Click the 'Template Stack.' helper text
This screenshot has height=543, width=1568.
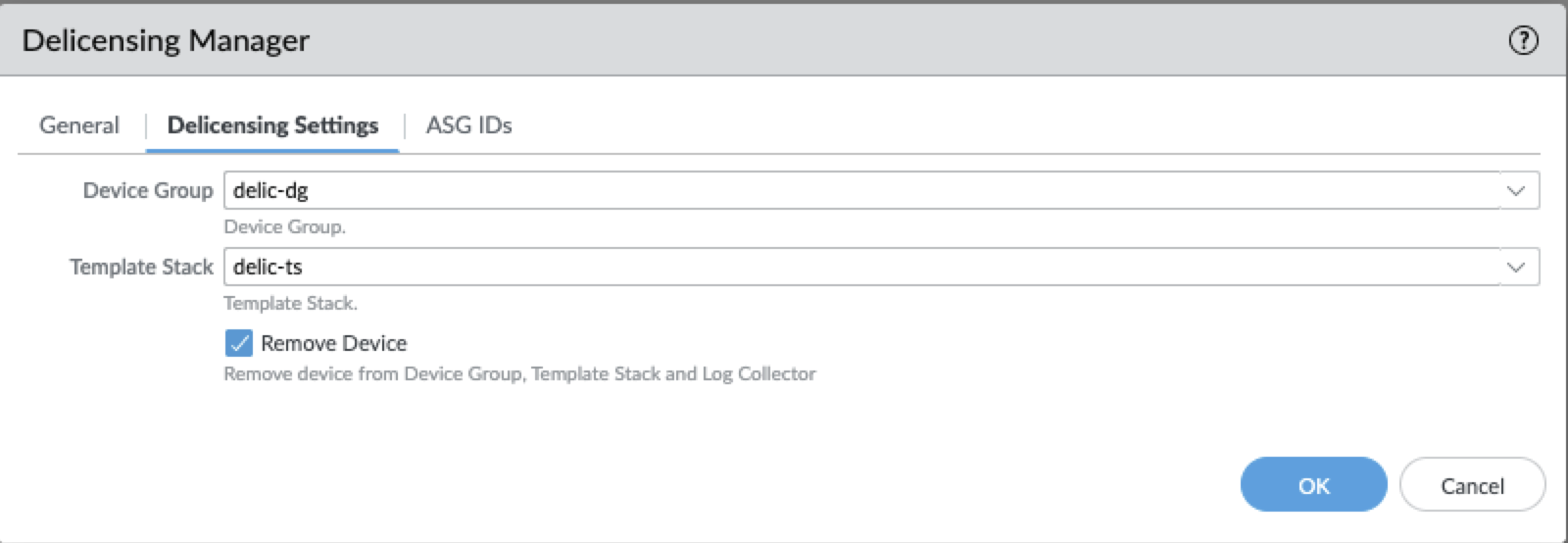coord(290,303)
